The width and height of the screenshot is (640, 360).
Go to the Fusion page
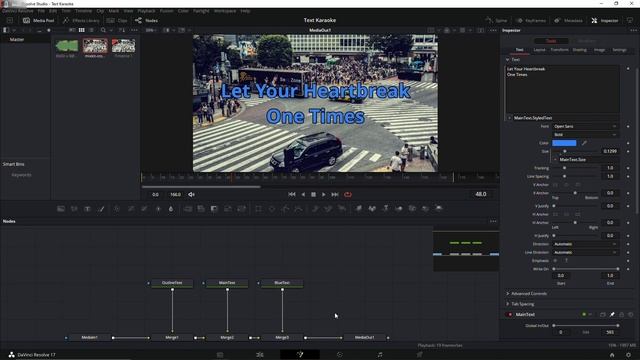click(x=300, y=355)
